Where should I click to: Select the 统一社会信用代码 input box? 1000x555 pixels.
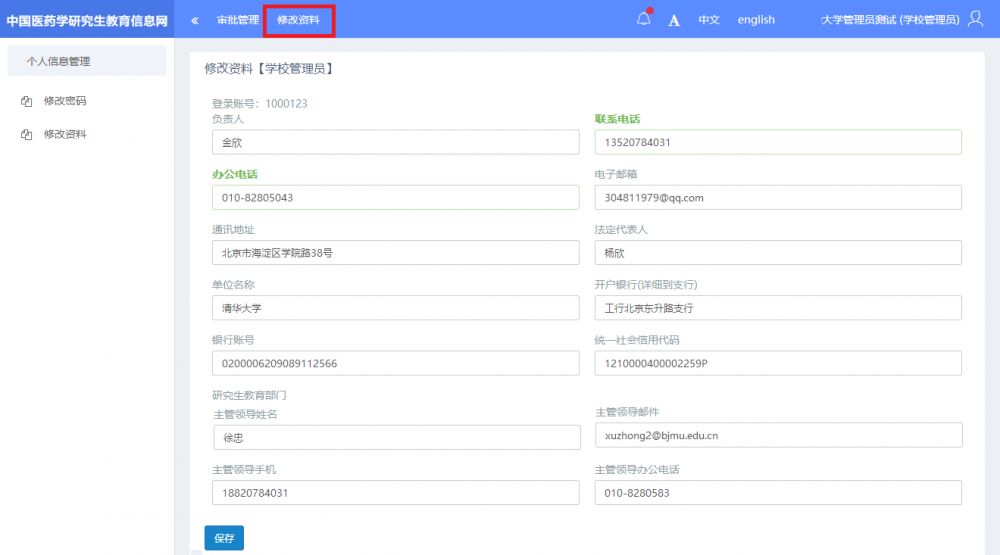click(x=778, y=363)
